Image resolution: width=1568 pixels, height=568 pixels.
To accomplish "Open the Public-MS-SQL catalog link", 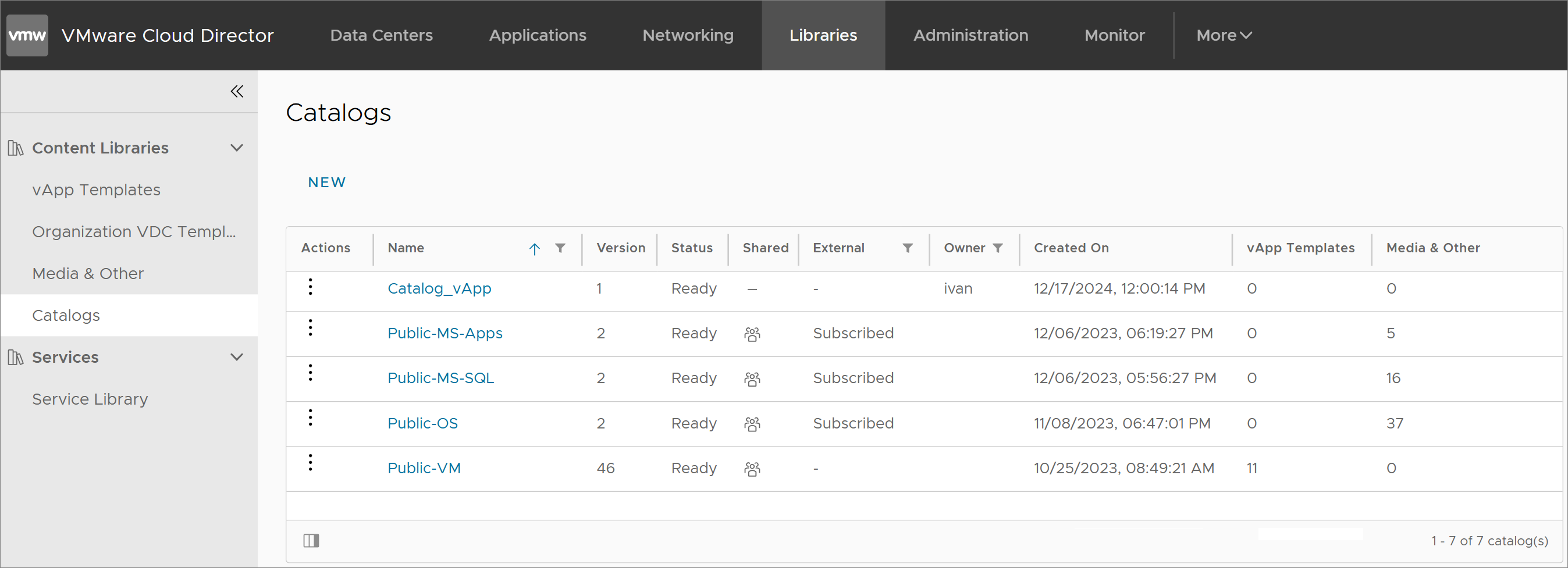I will 440,378.
